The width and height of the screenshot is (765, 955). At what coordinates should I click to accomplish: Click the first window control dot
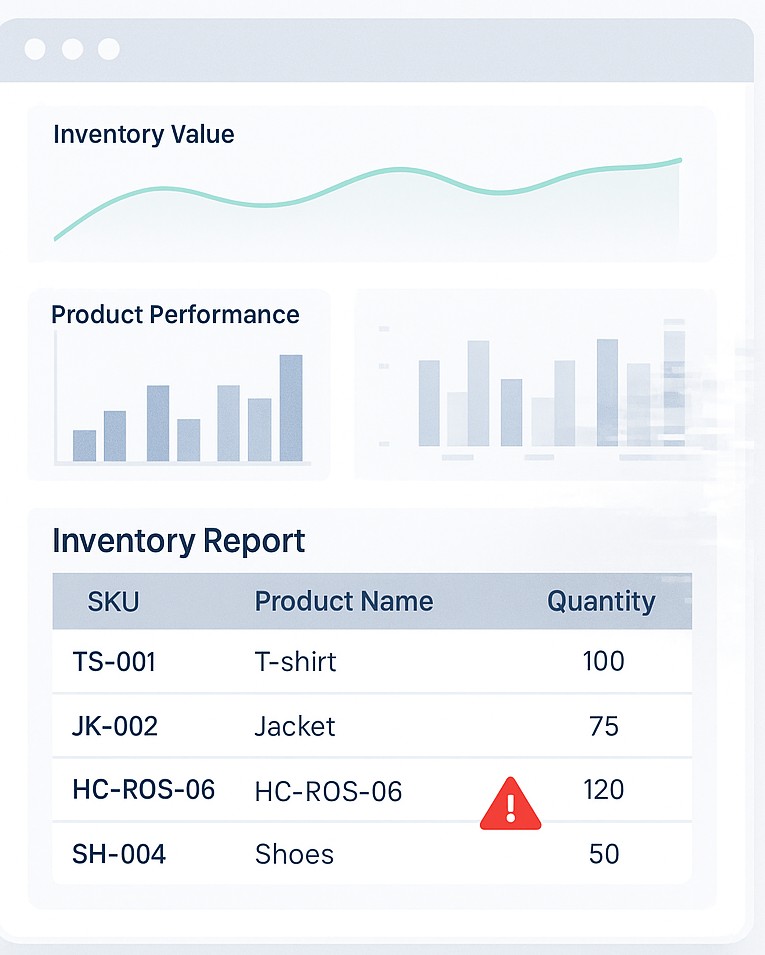click(35, 49)
